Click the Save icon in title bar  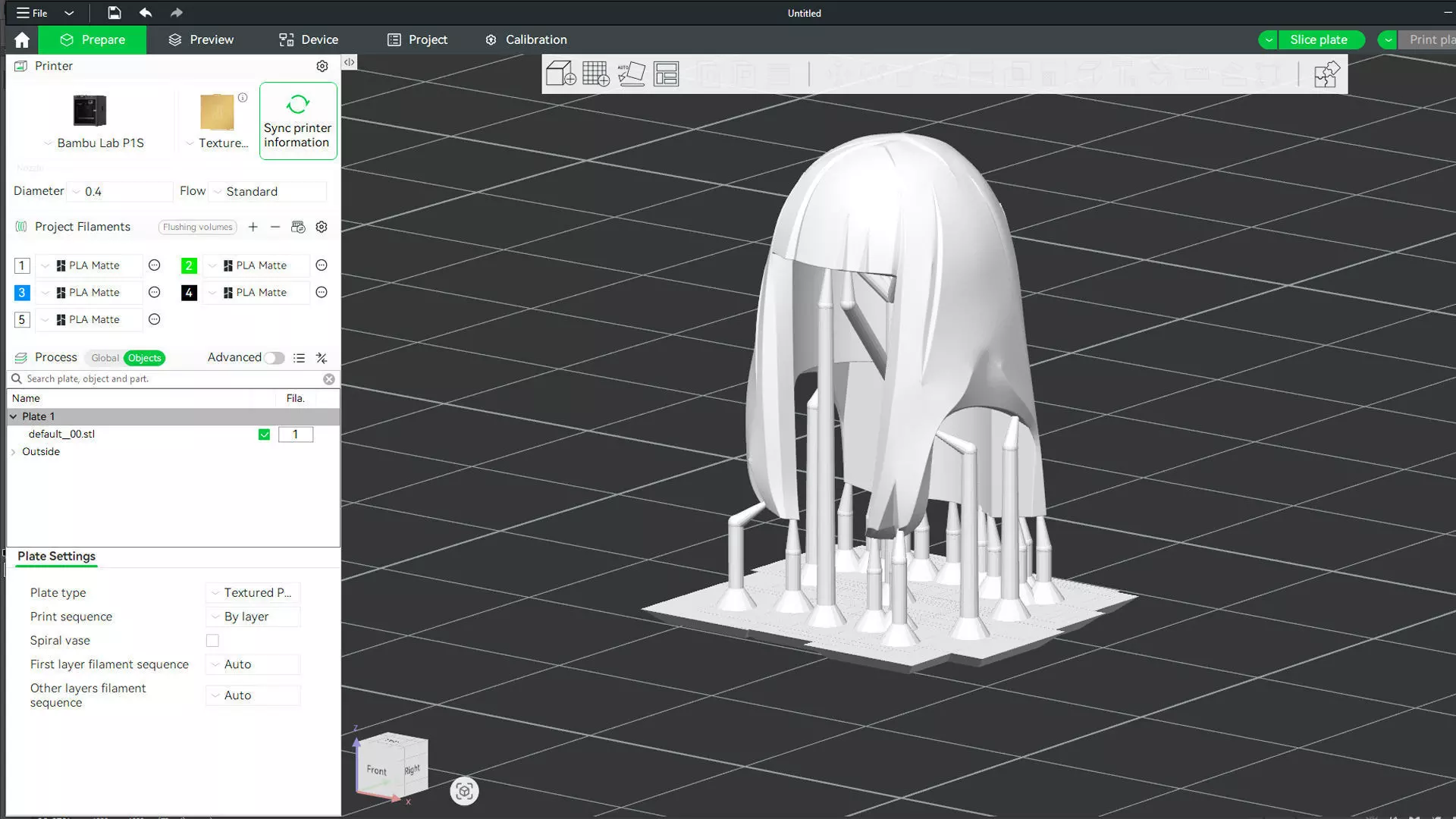pyautogui.click(x=114, y=13)
